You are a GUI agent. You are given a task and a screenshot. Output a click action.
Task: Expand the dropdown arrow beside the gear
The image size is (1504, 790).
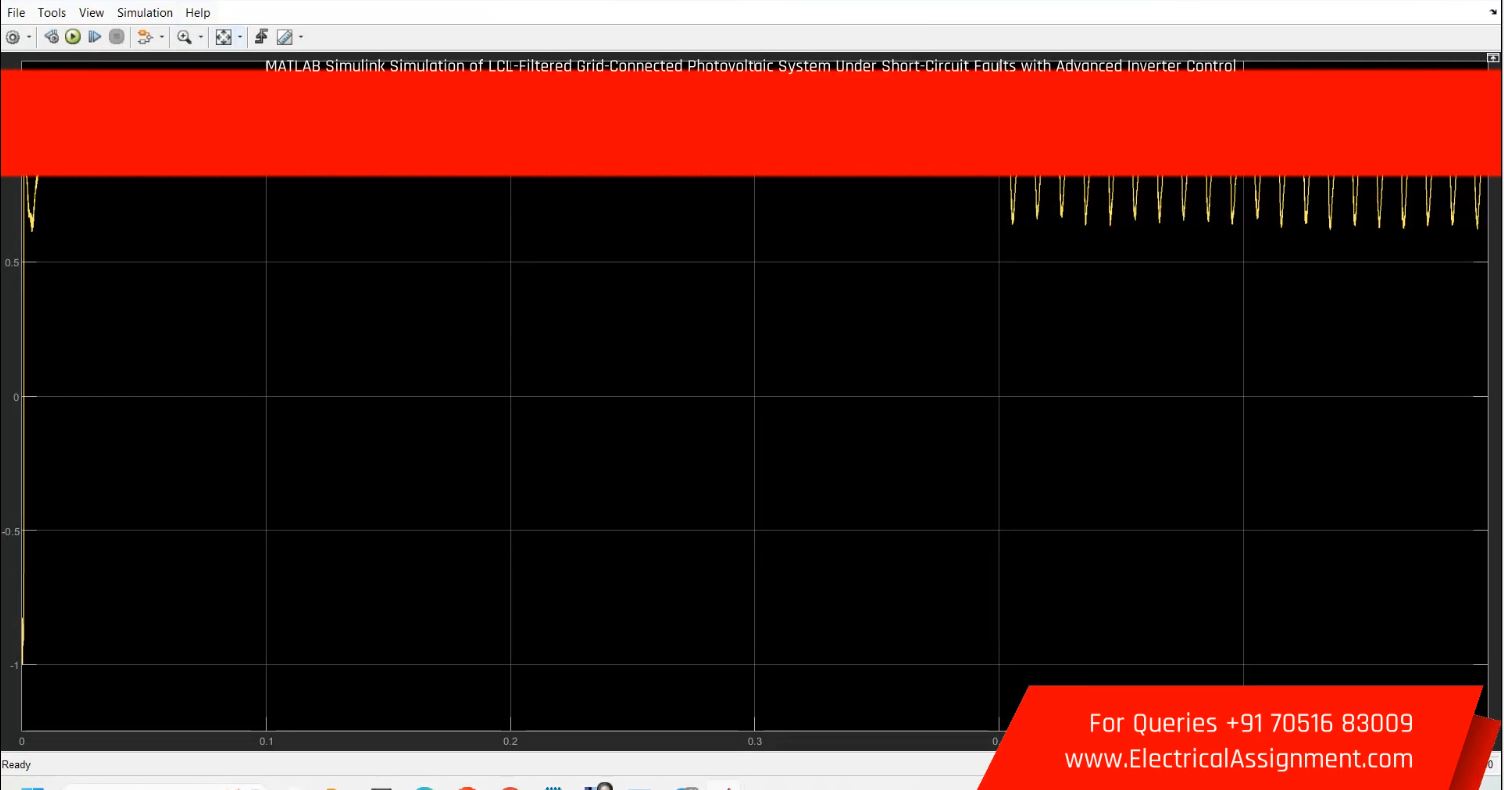[x=28, y=38]
